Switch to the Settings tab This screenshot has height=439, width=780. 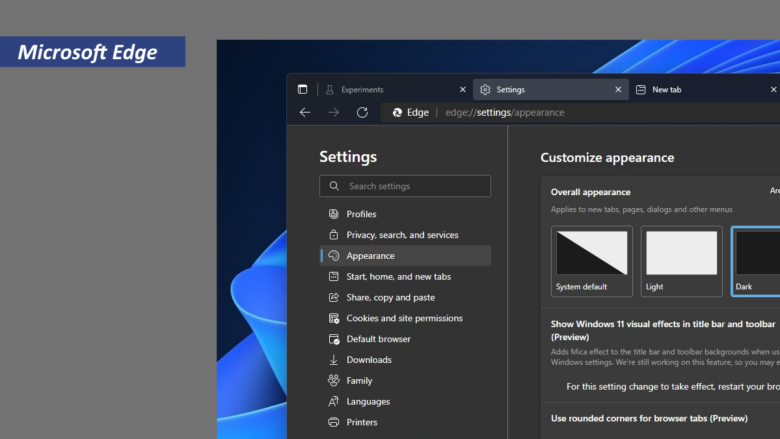[x=551, y=89]
